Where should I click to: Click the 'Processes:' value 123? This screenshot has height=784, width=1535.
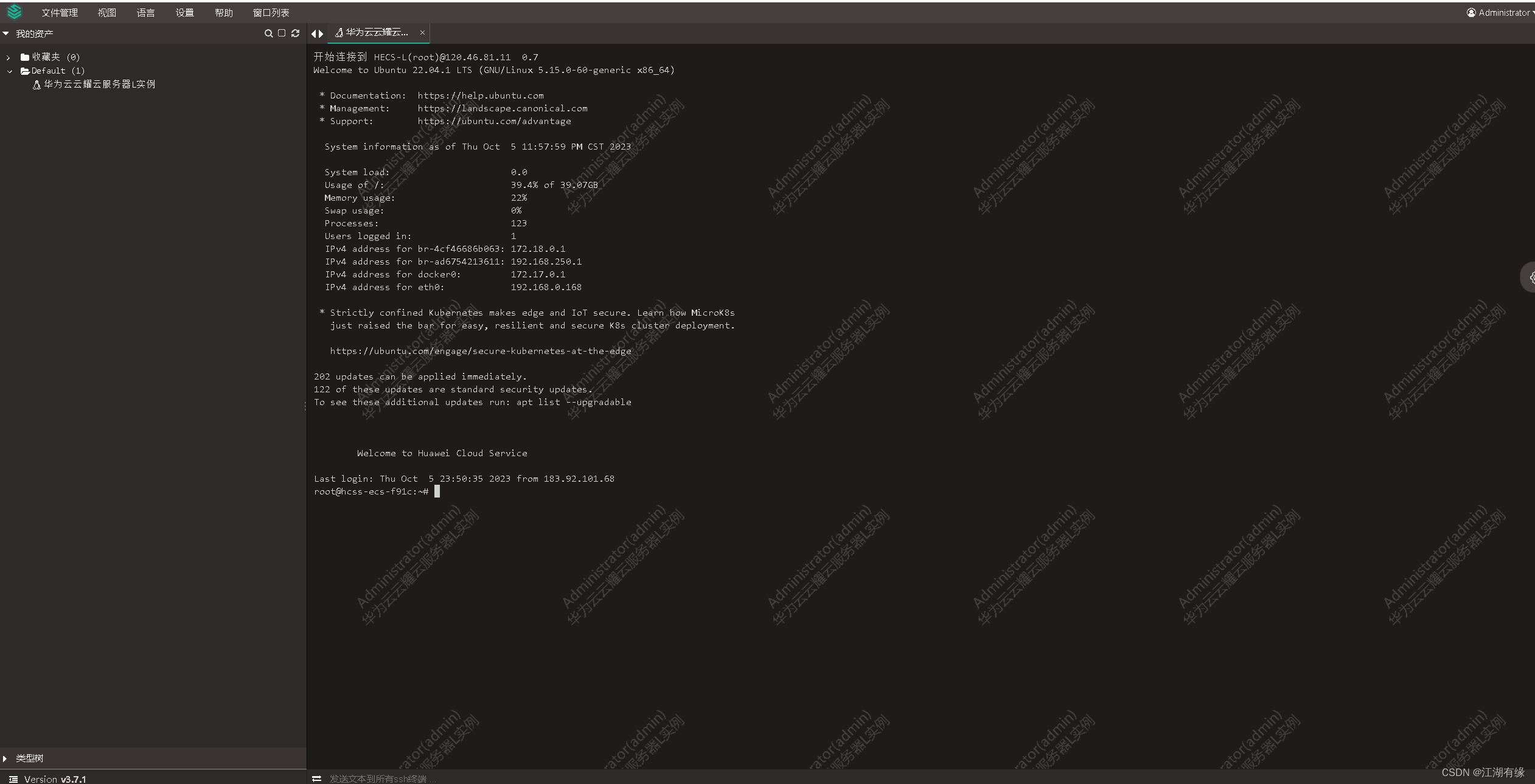click(x=519, y=223)
